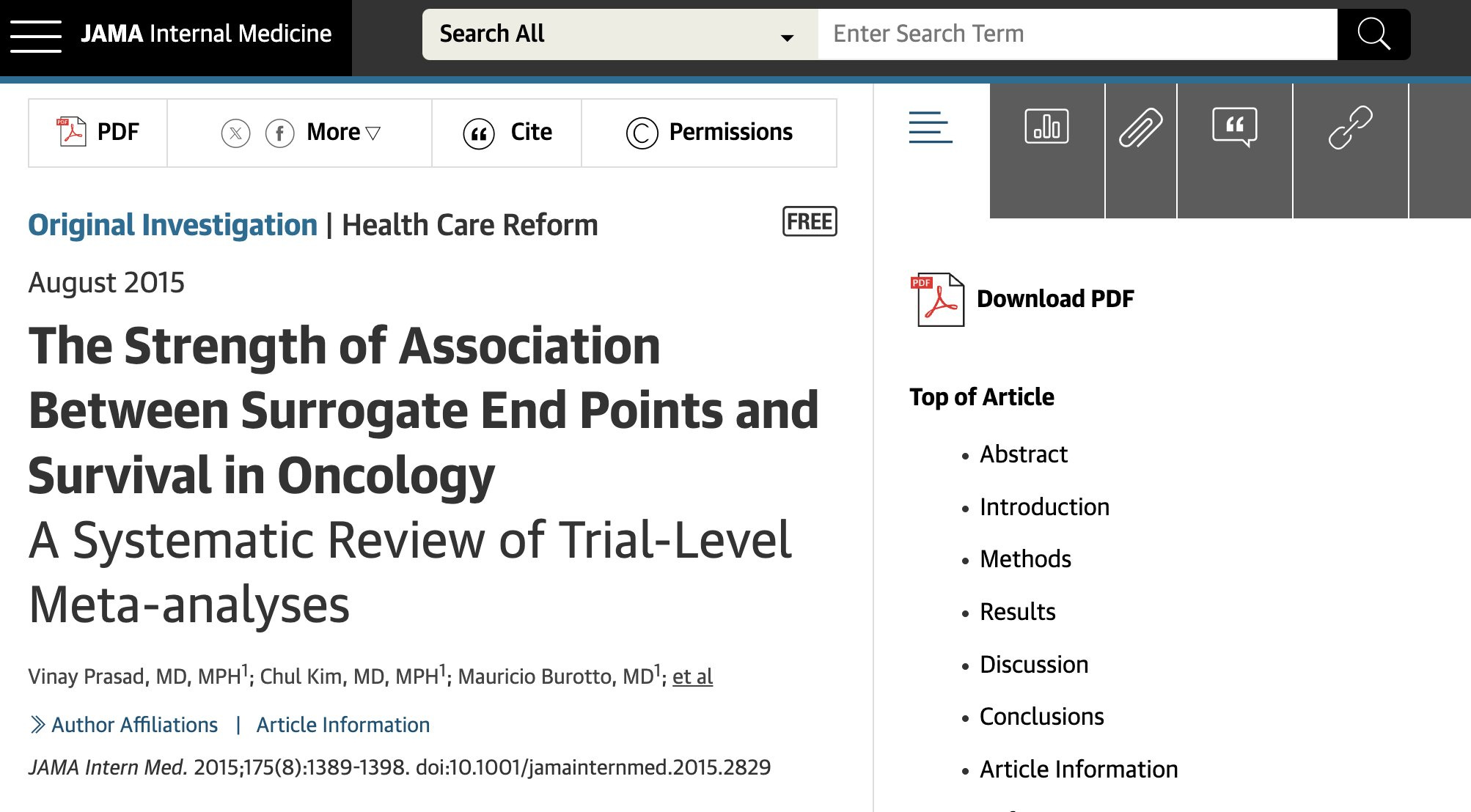The height and width of the screenshot is (812, 1471).
Task: Open the figures/metrics bar chart tab
Action: [x=1046, y=128]
